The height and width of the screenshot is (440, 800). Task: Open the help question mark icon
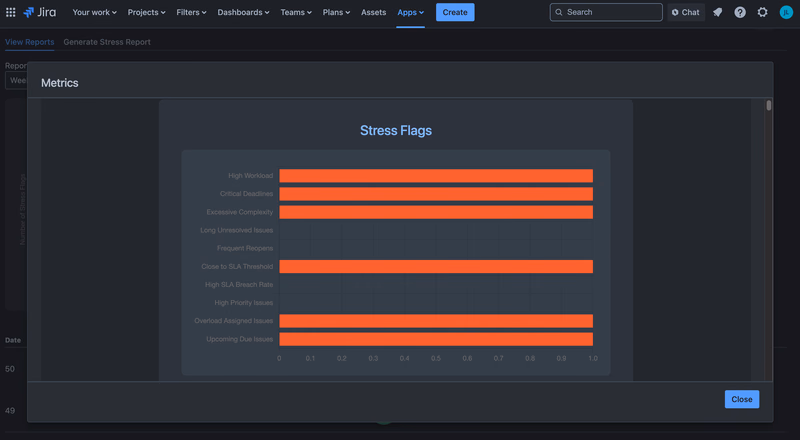pyautogui.click(x=740, y=12)
